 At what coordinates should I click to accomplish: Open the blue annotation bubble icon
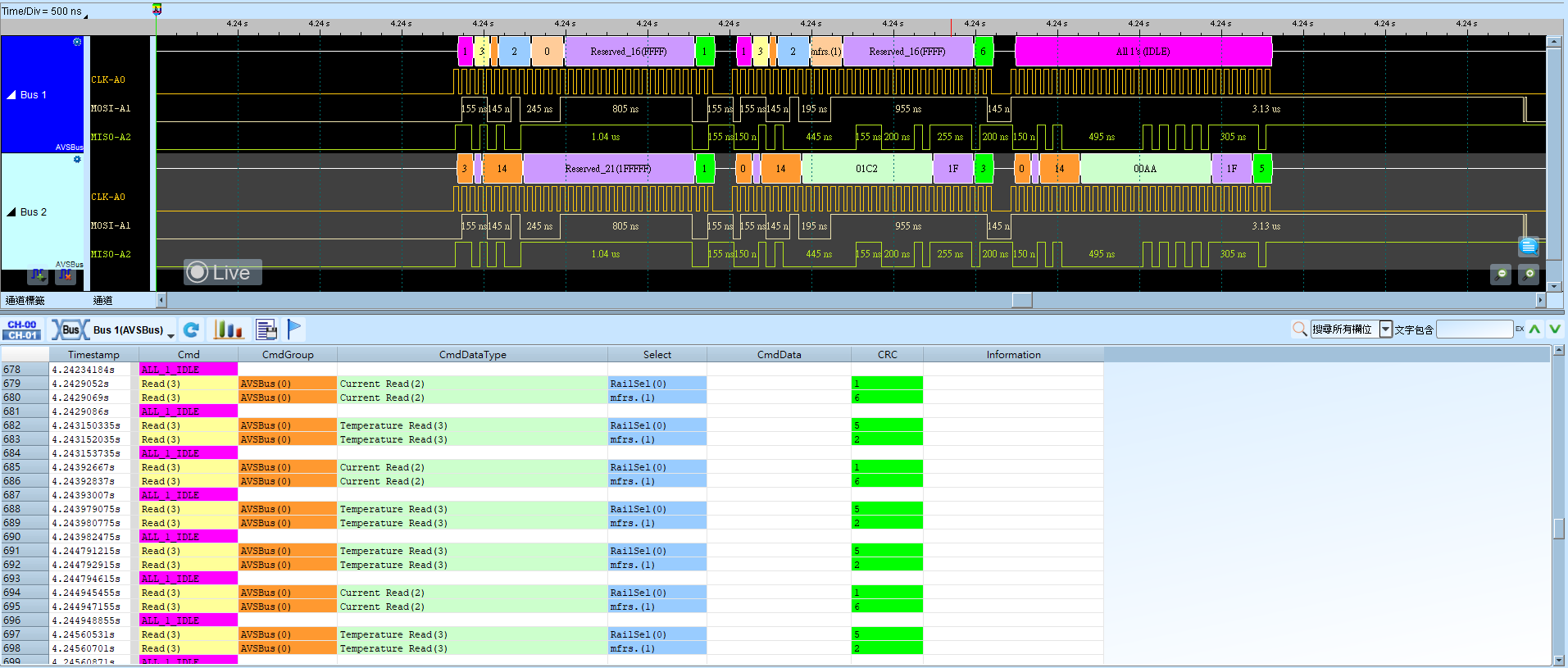pyautogui.click(x=1529, y=245)
